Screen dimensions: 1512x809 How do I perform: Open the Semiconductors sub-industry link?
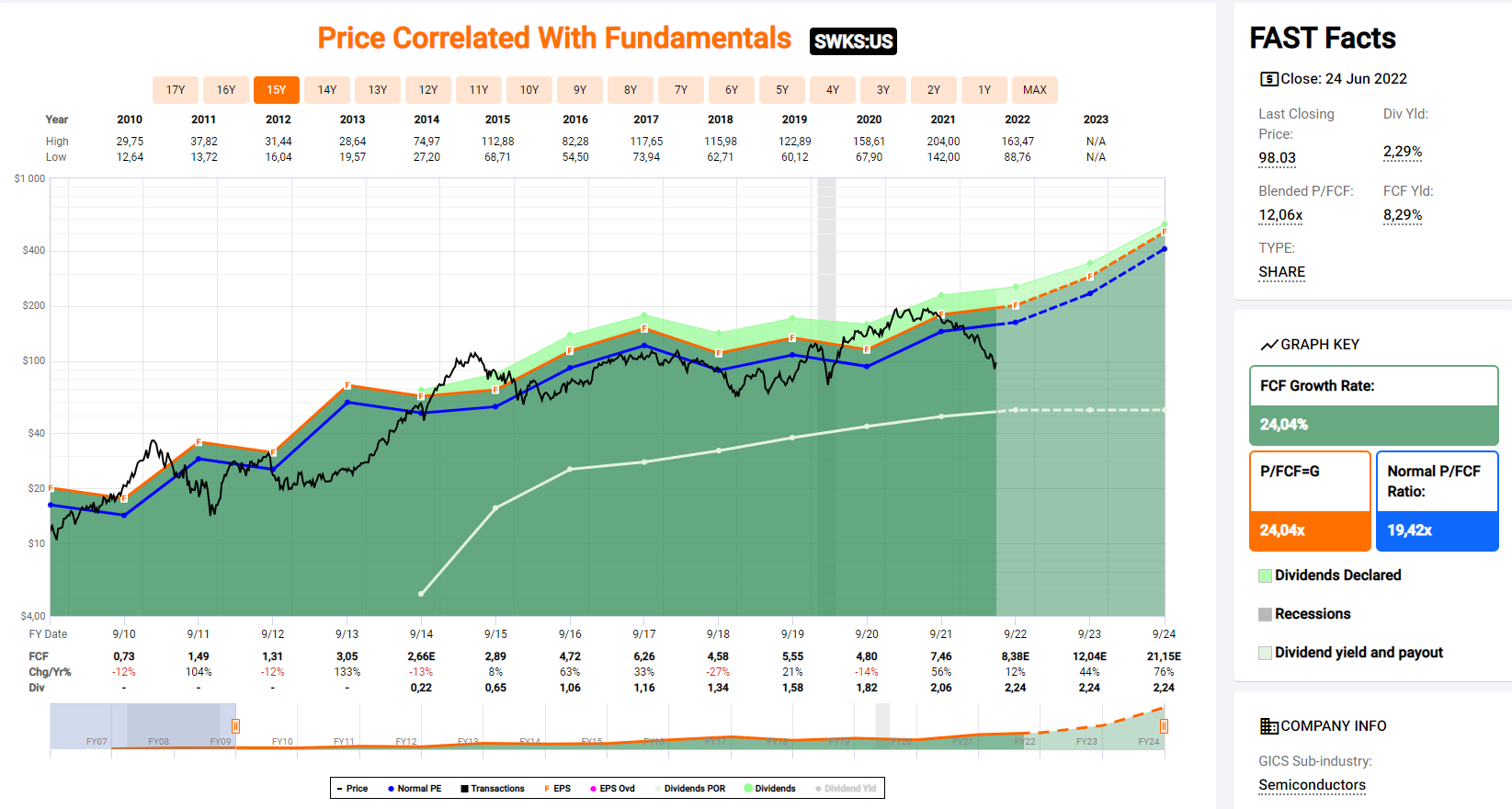(1312, 785)
